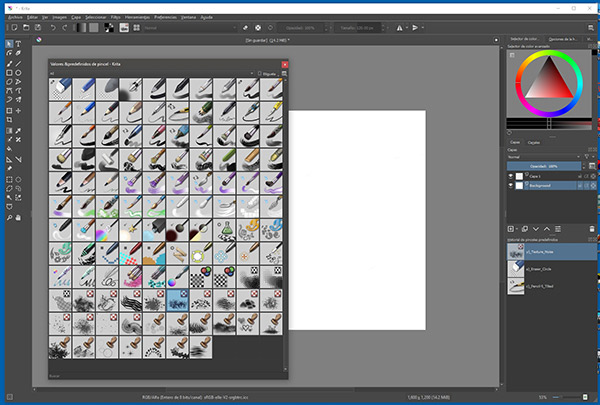Viewport: 600px width, 405px height.
Task: Delete layer with trash icon
Action: click(592, 229)
